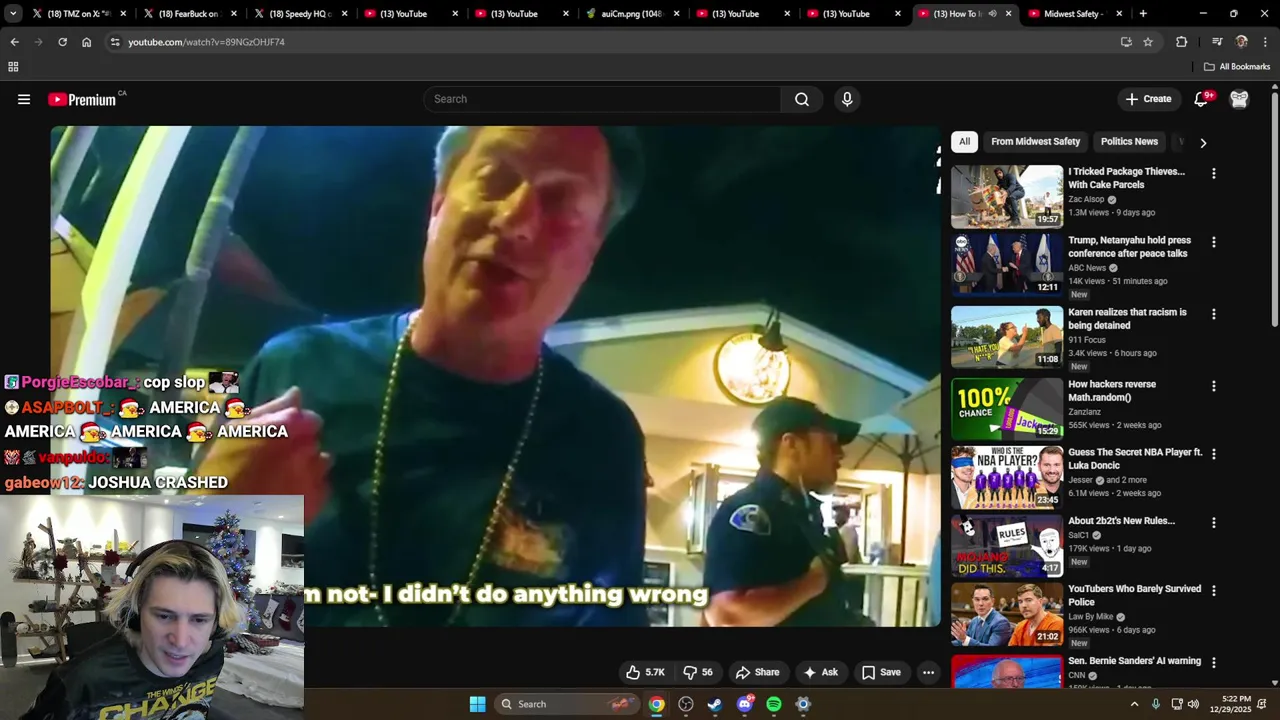Reload the page
This screenshot has height=720, width=1280.
pos(62,42)
